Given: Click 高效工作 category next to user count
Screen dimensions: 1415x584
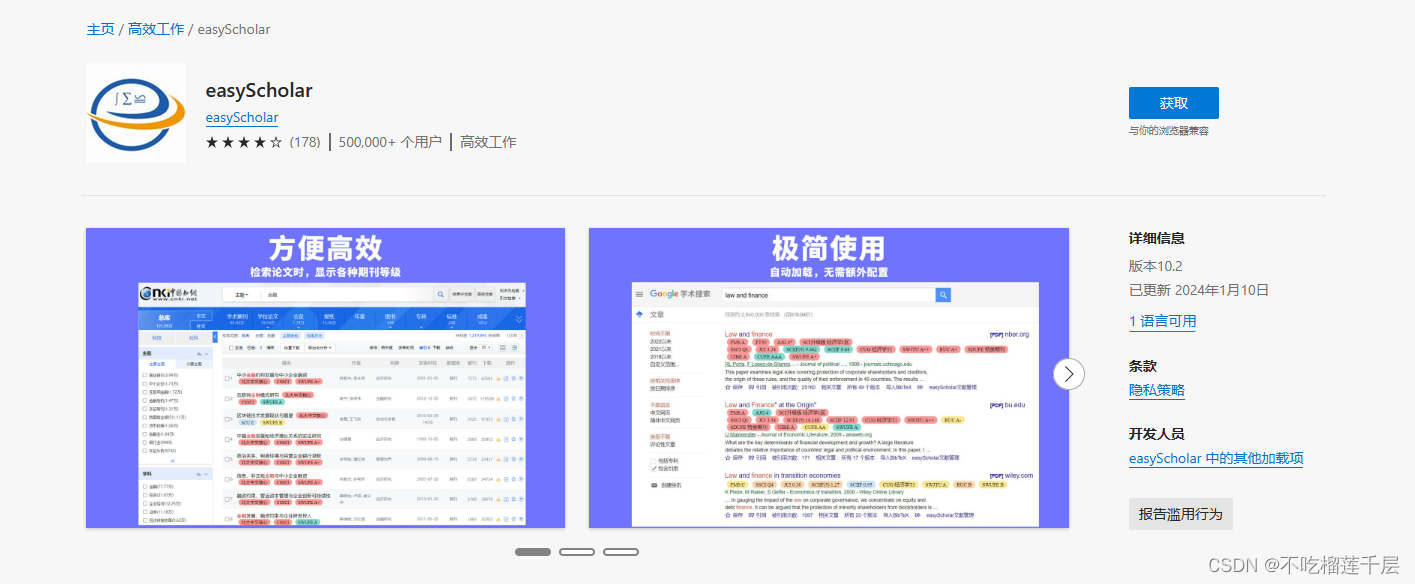Looking at the screenshot, I should pyautogui.click(x=488, y=142).
